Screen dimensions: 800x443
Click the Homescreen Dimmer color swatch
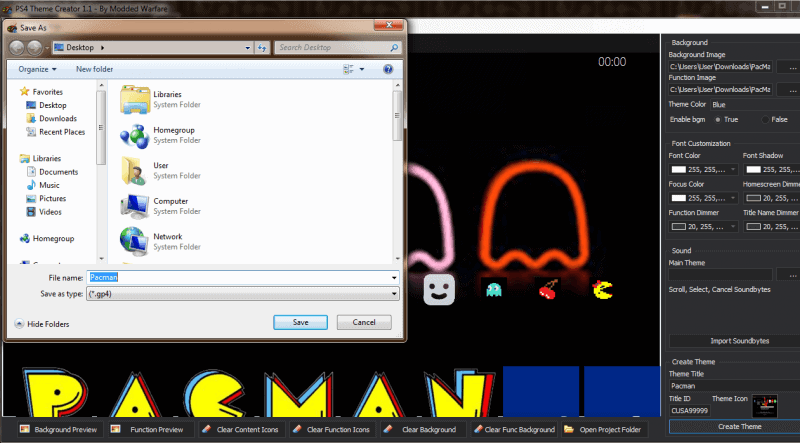(753, 198)
